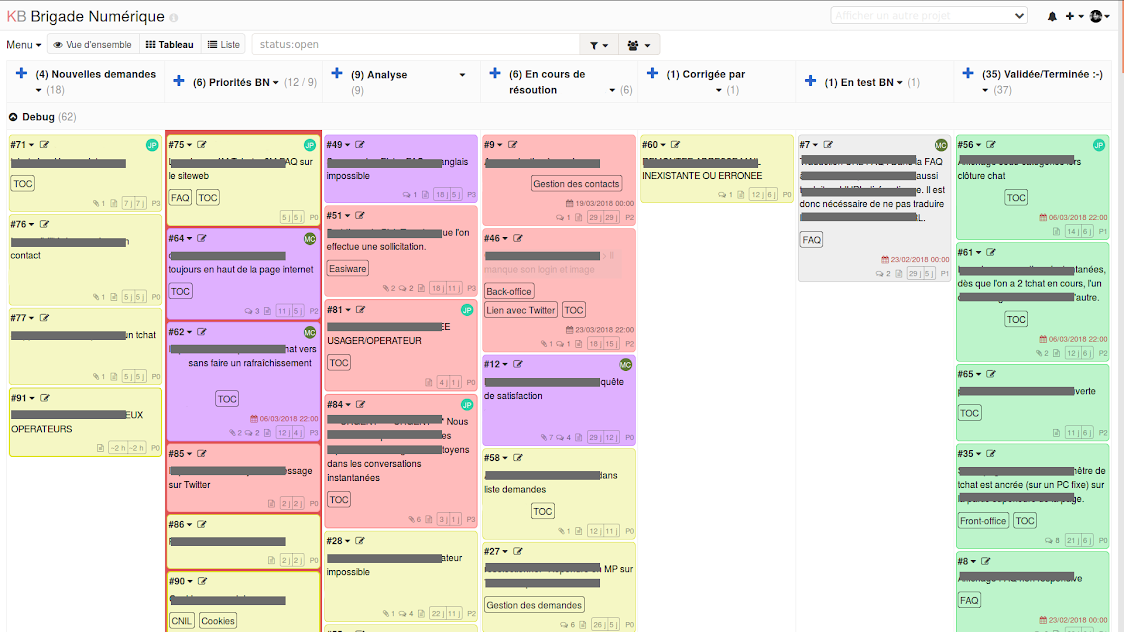The image size is (1124, 632).
Task: Open the Analyse column dropdown arrow
Action: click(x=462, y=75)
